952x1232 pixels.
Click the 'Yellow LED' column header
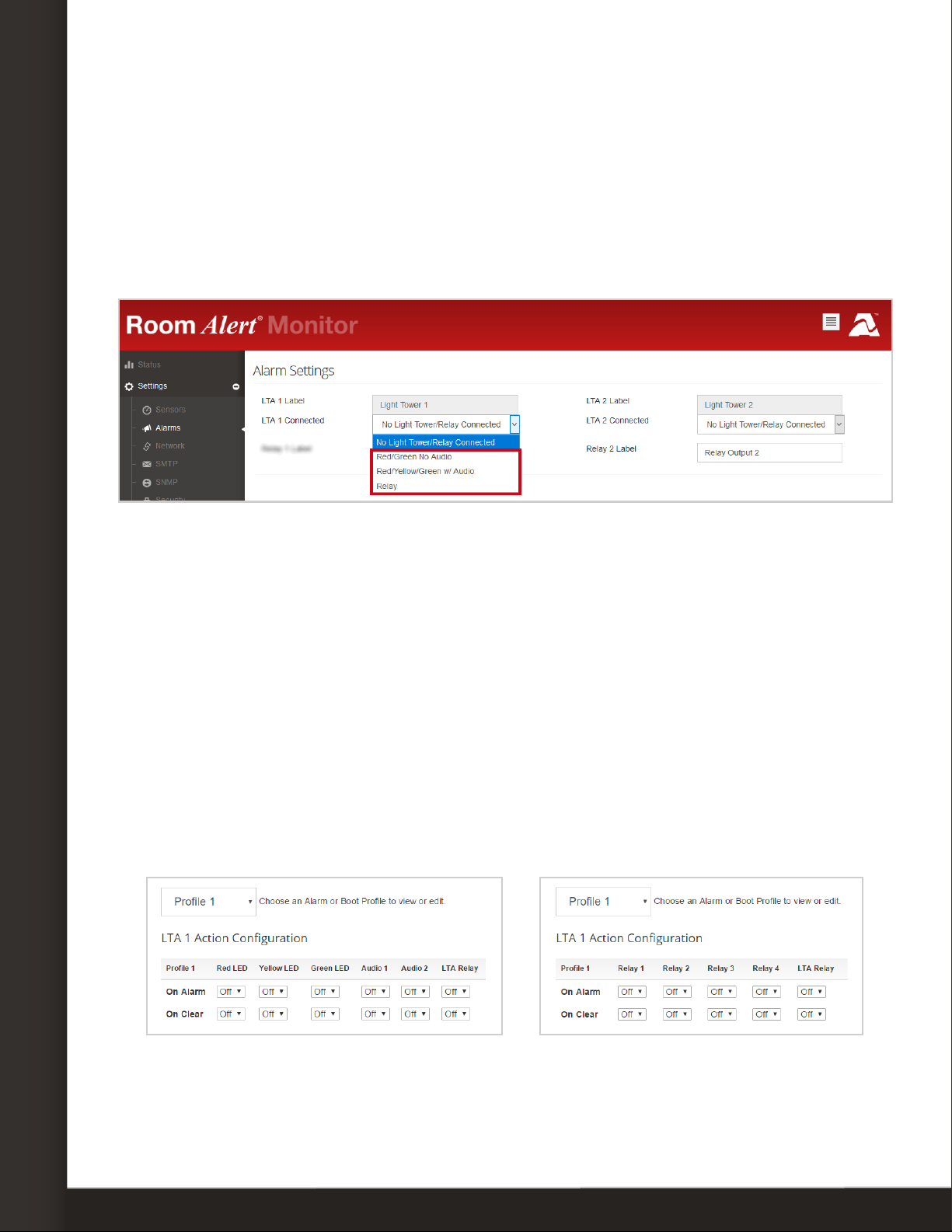click(x=279, y=968)
